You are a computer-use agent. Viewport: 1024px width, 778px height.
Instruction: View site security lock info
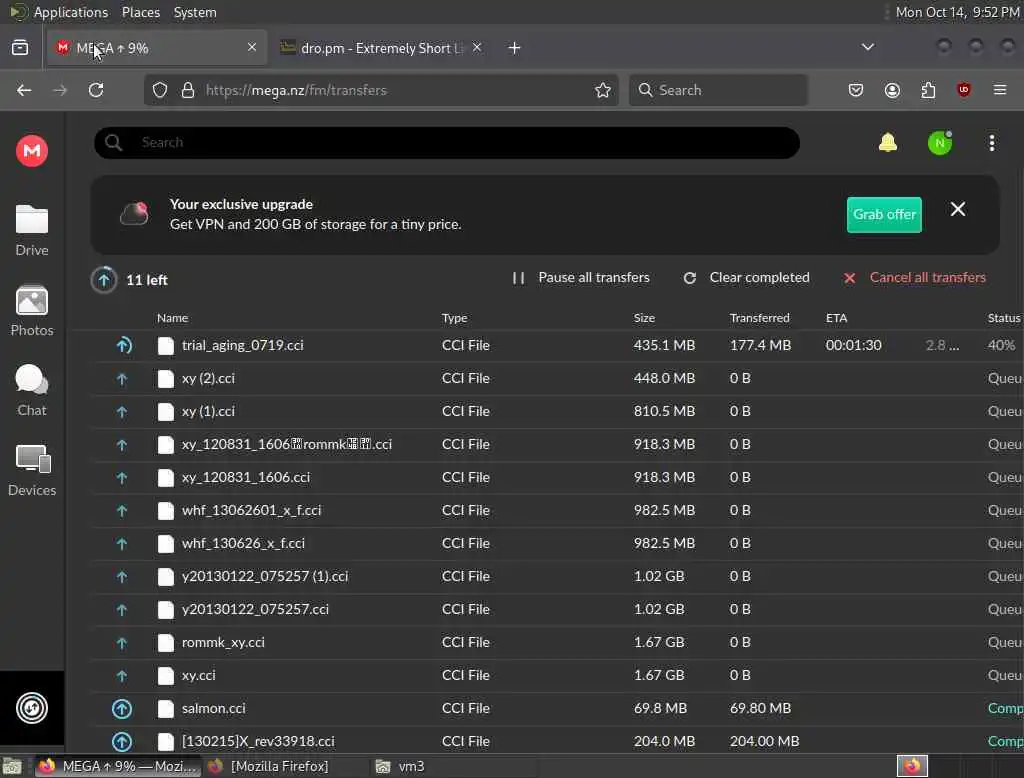[x=188, y=90]
